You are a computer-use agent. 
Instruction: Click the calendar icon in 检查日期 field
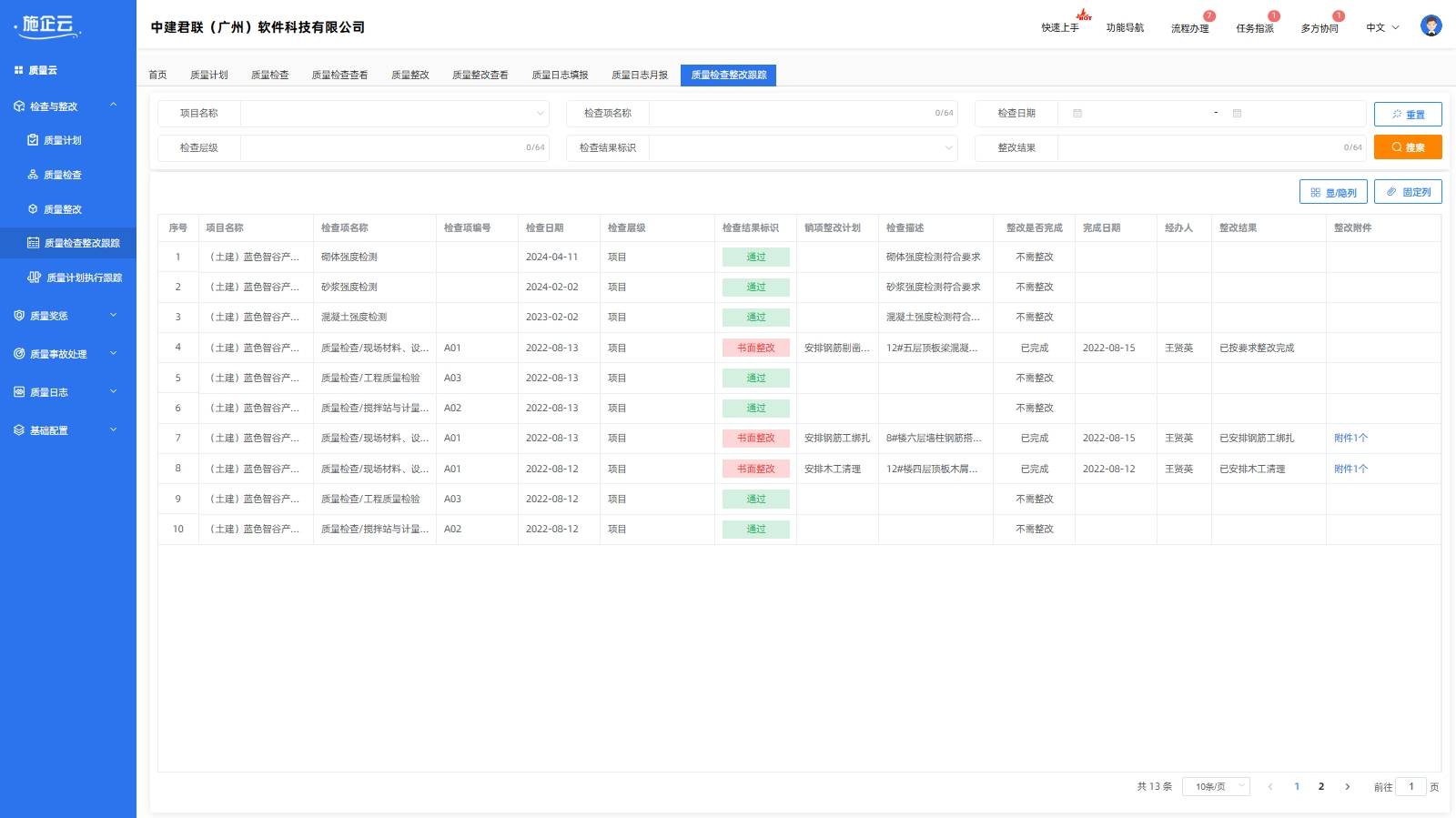click(1077, 114)
